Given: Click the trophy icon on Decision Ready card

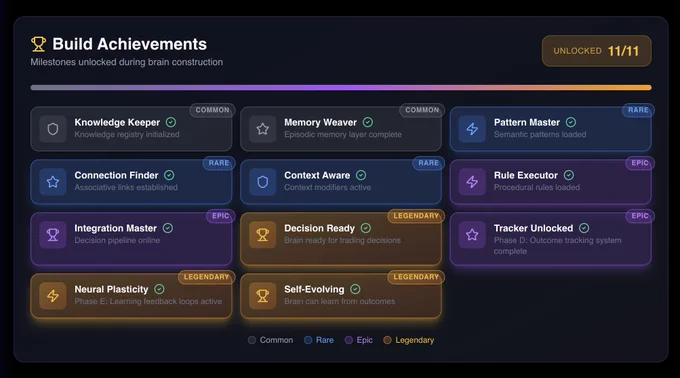Looking at the screenshot, I should (x=262, y=235).
